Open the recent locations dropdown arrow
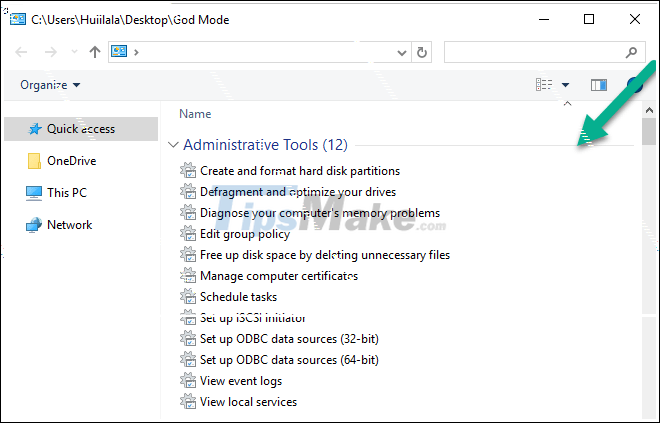Viewport: 660px width, 423px height. [75, 52]
